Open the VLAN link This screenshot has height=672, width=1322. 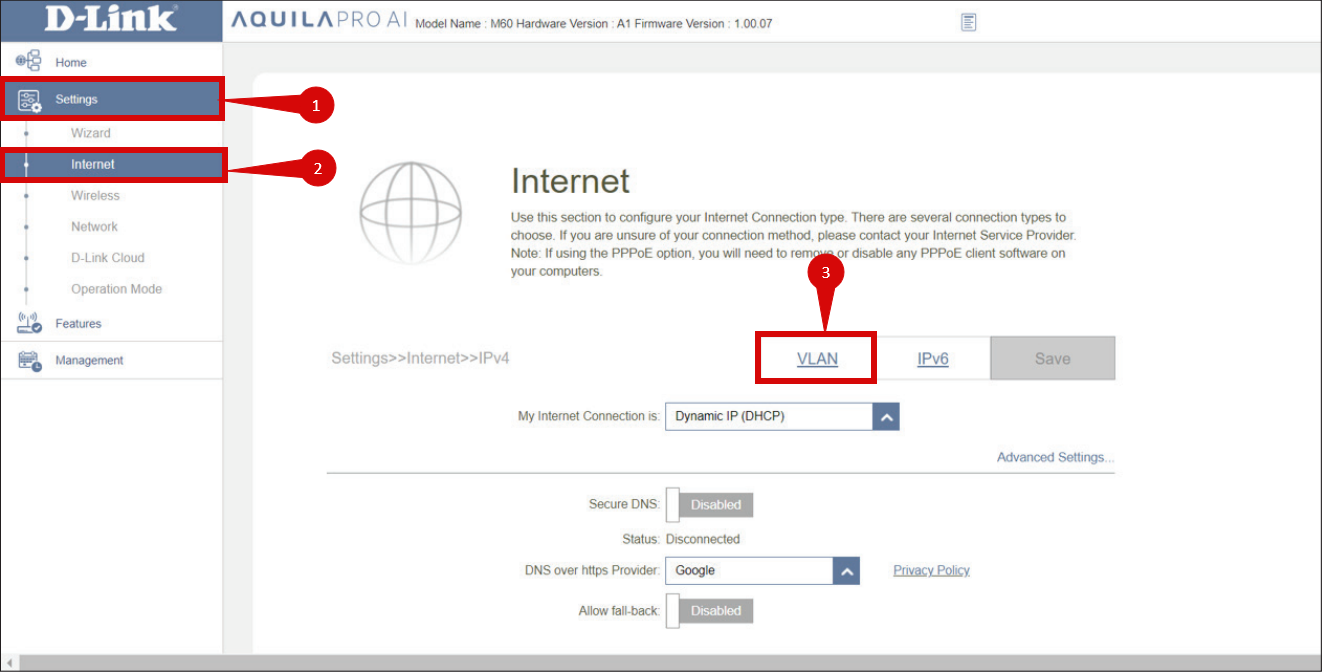[x=817, y=359]
